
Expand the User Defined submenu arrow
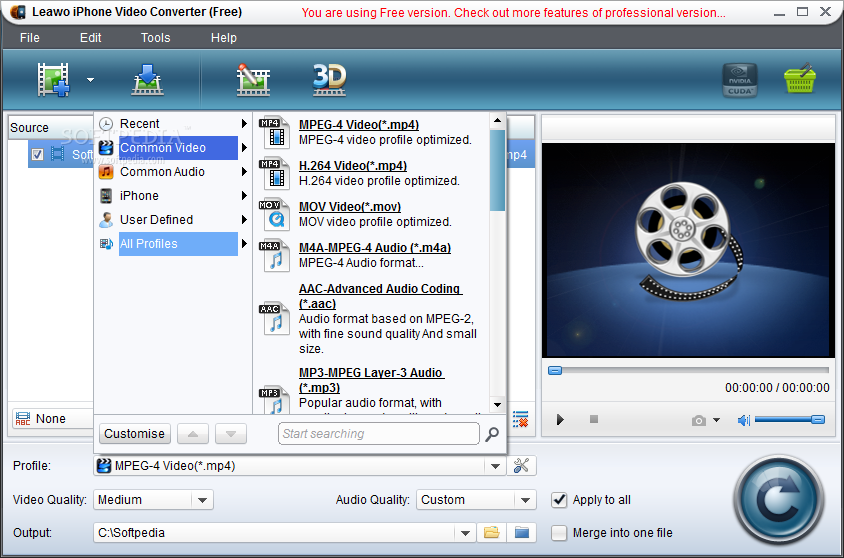point(244,220)
